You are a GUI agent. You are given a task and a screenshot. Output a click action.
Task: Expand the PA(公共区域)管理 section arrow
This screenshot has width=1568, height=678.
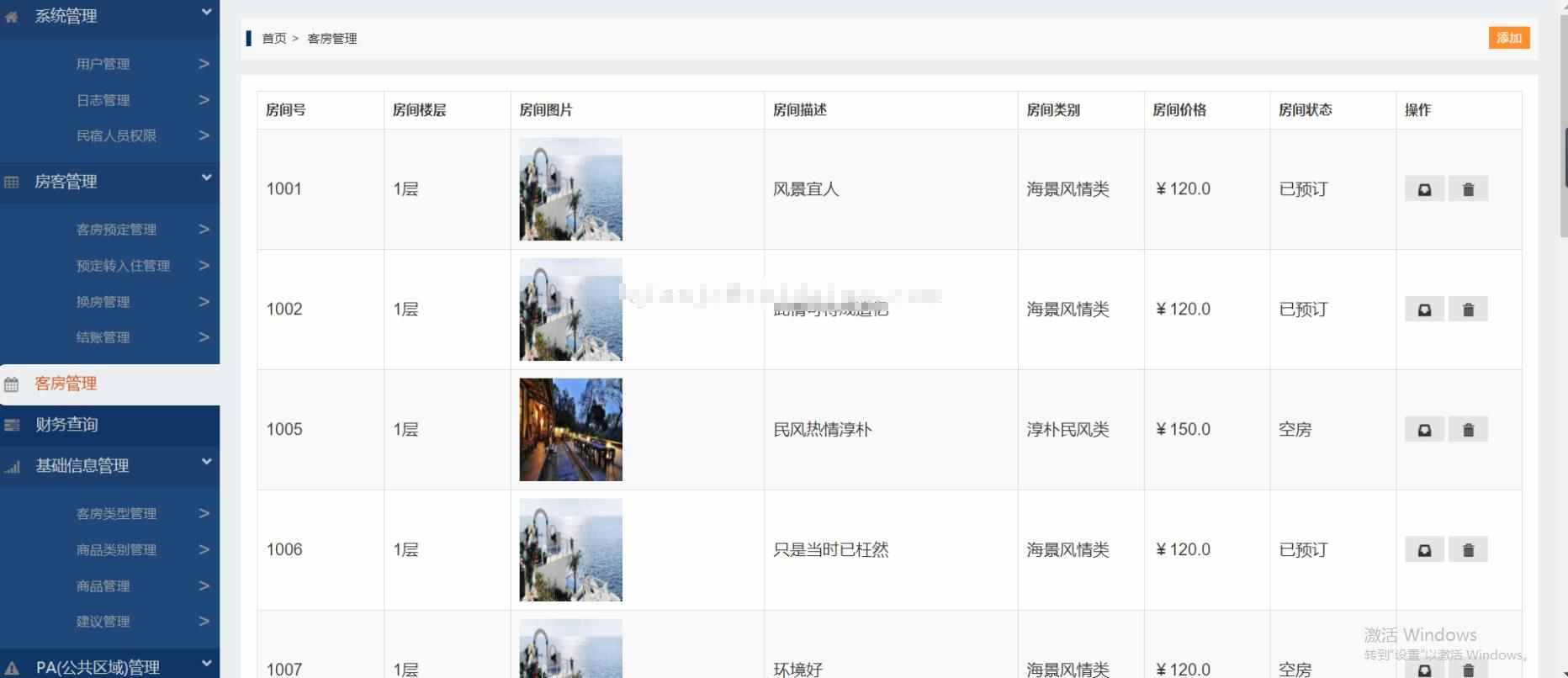206,664
